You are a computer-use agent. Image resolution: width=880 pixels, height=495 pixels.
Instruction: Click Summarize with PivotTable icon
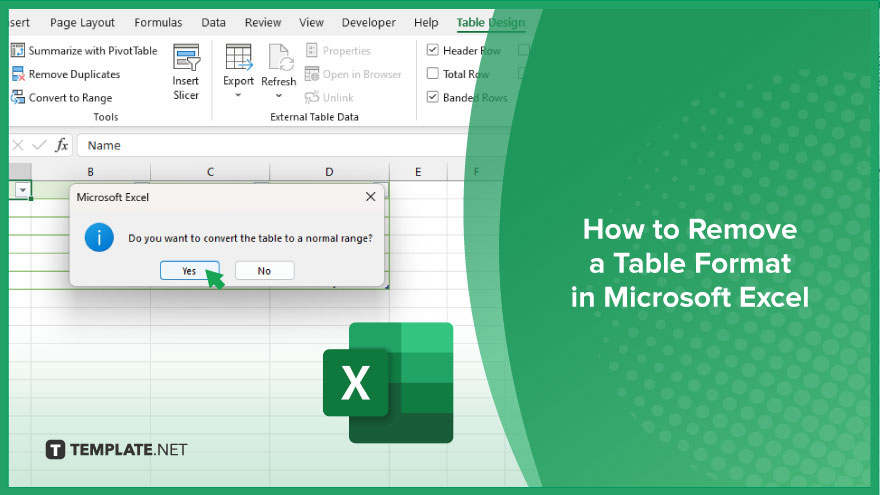coord(18,51)
